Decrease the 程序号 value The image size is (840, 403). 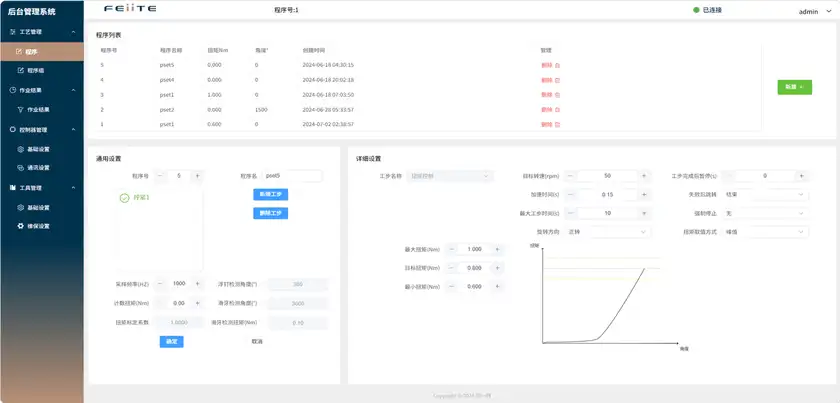160,176
